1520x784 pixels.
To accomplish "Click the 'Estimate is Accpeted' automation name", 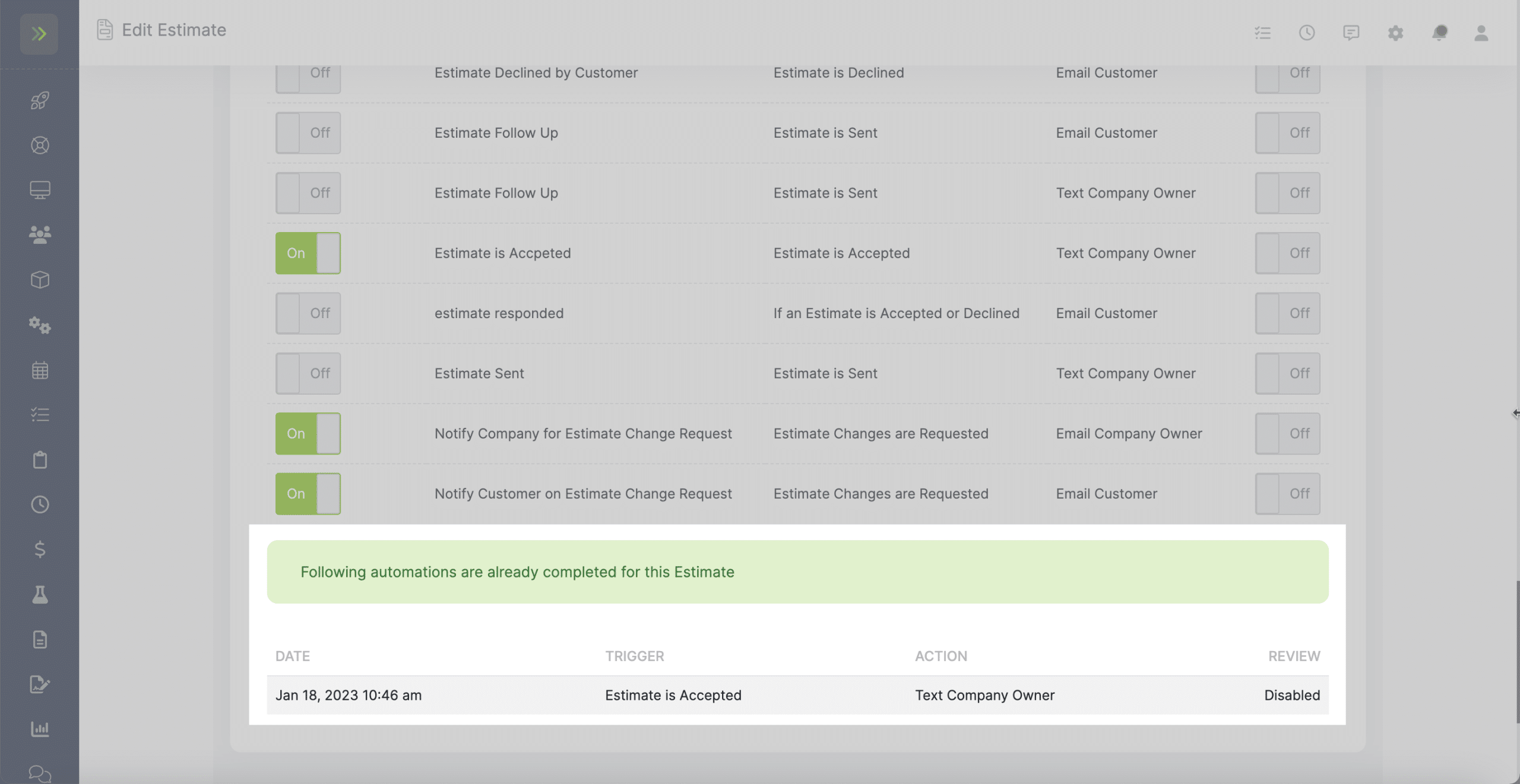I will [502, 253].
